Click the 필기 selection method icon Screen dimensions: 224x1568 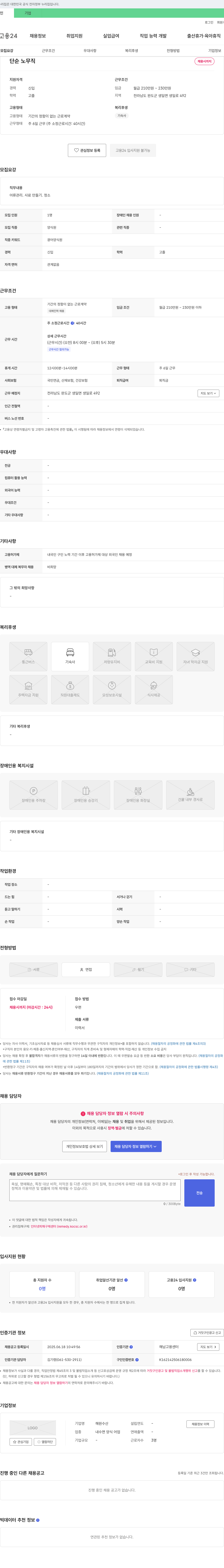138,970
